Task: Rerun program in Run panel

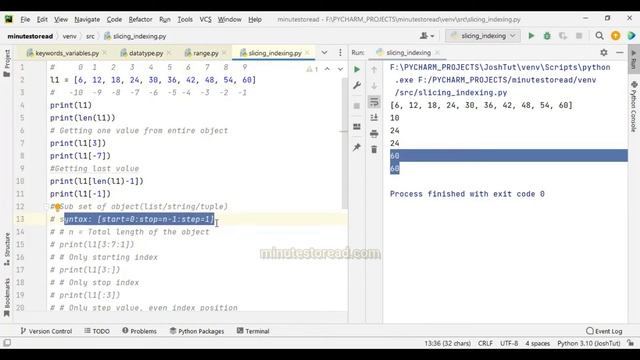Action: [357, 69]
